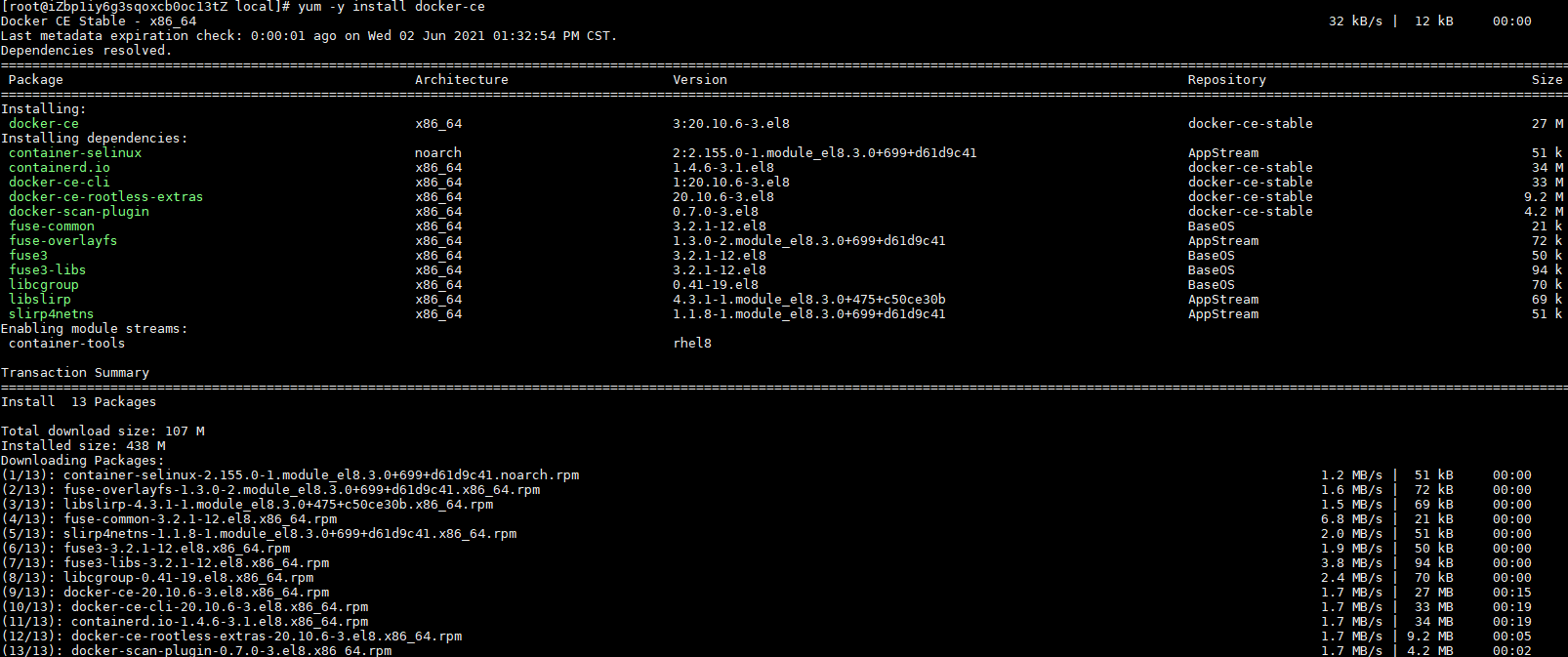Viewport: 1568px width, 657px height.
Task: Select docker-scan-plugin package entry
Action: point(79,212)
